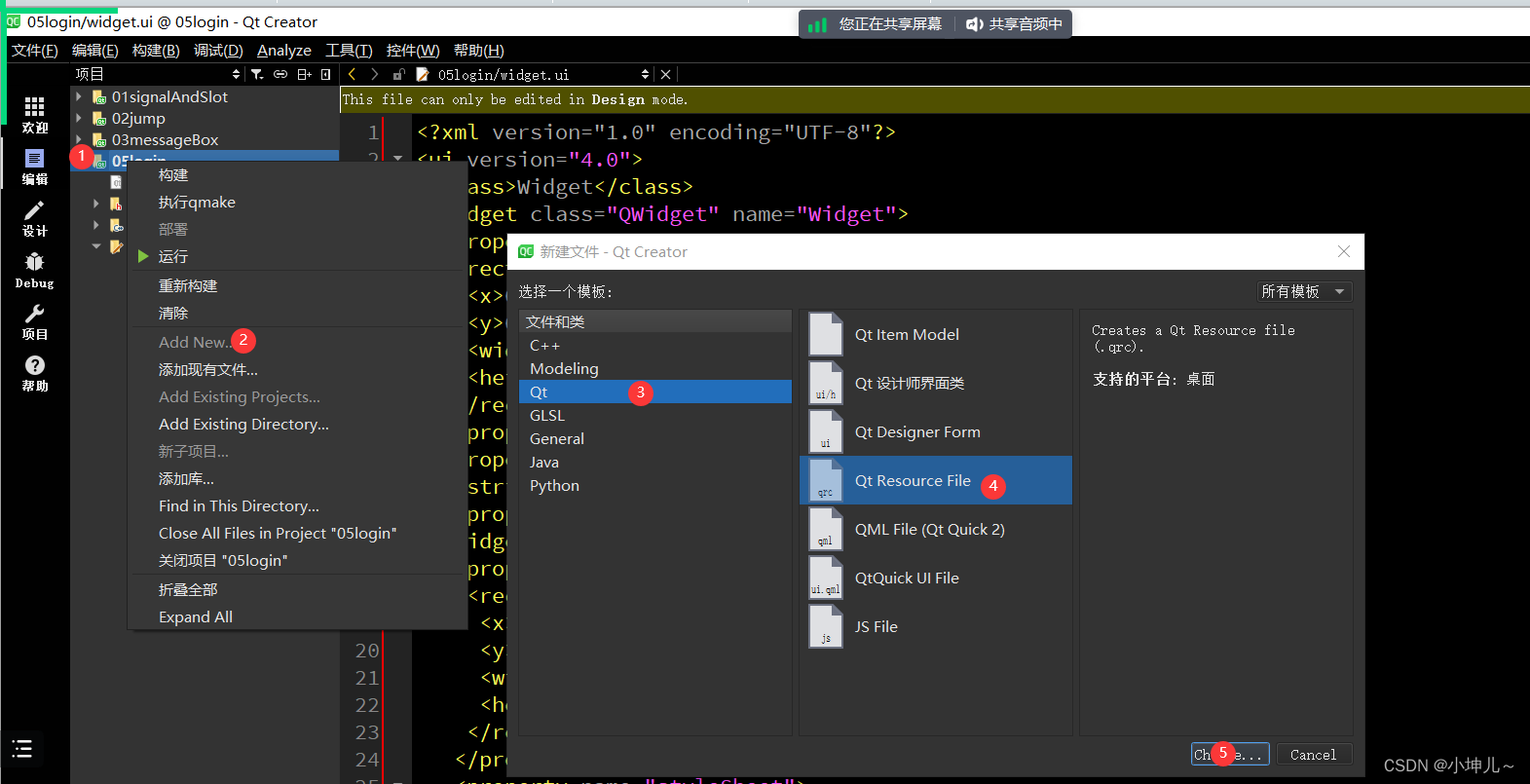This screenshot has height=784, width=1530.
Task: Open the Analyze menu
Action: click(x=284, y=50)
